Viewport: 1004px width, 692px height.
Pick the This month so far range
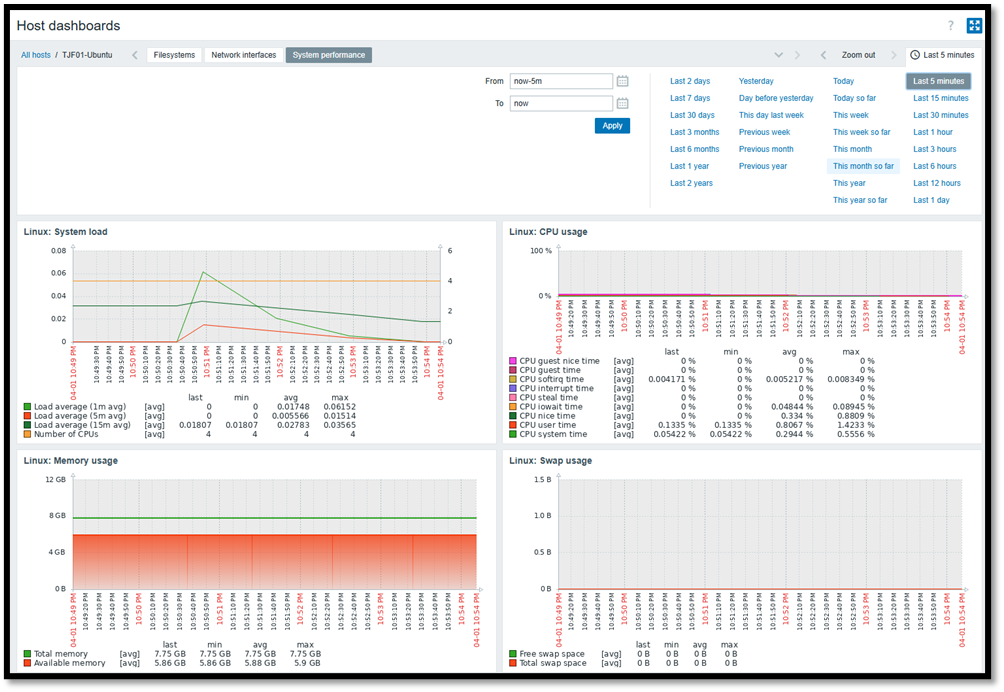(x=863, y=166)
